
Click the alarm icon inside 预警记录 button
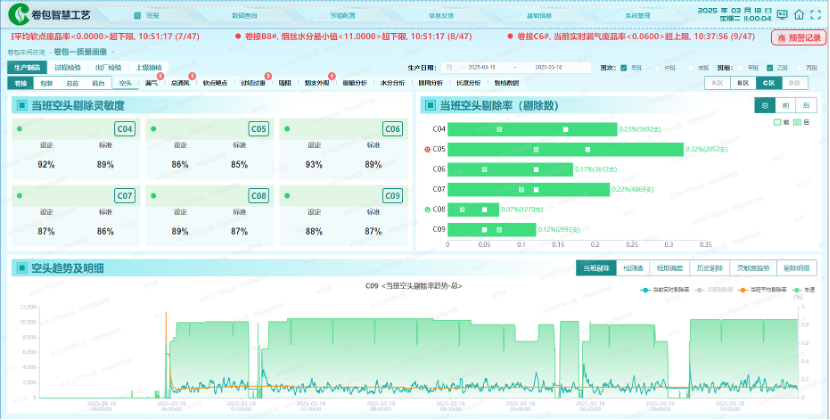781,38
